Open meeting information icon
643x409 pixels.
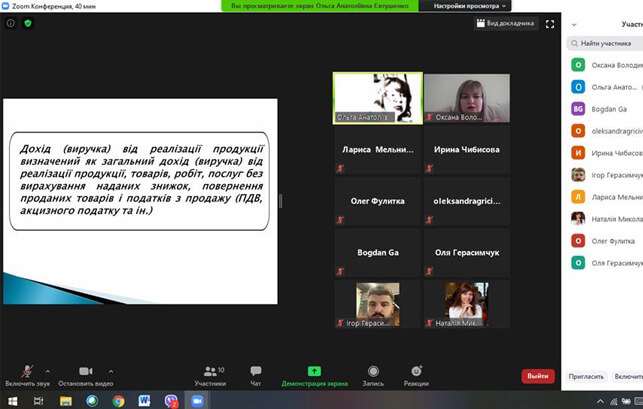click(x=11, y=23)
